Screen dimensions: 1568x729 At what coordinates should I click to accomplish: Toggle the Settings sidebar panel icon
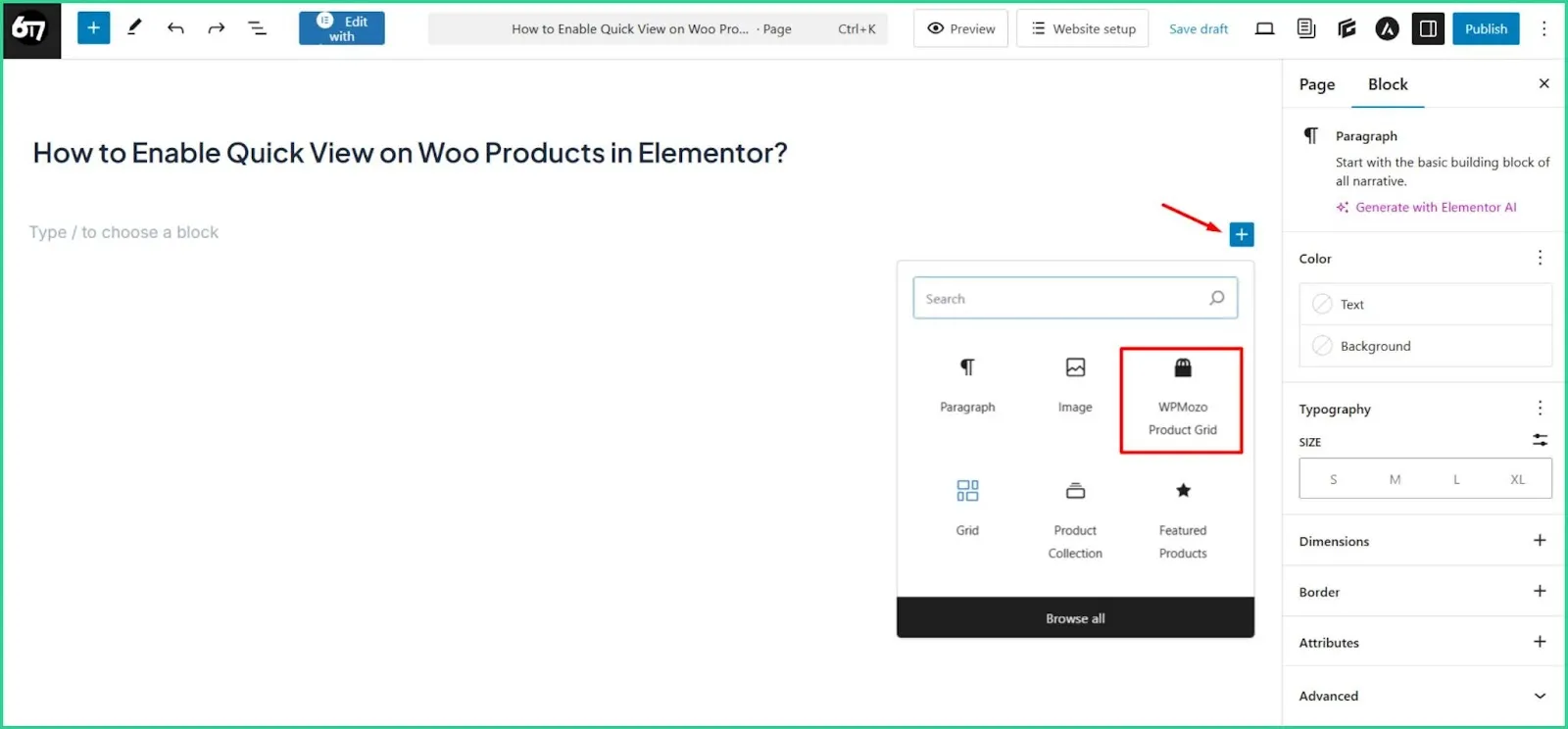tap(1428, 28)
